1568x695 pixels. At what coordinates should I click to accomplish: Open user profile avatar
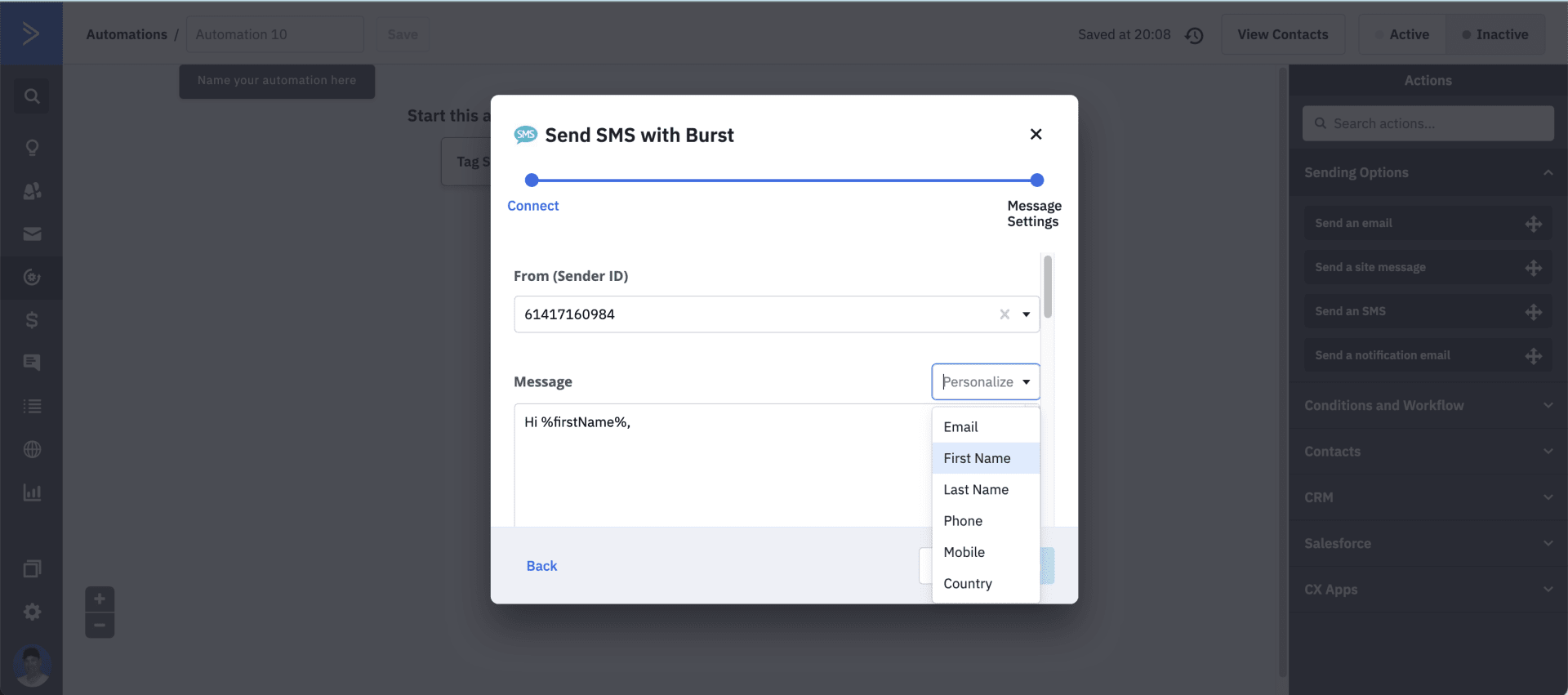tap(32, 666)
